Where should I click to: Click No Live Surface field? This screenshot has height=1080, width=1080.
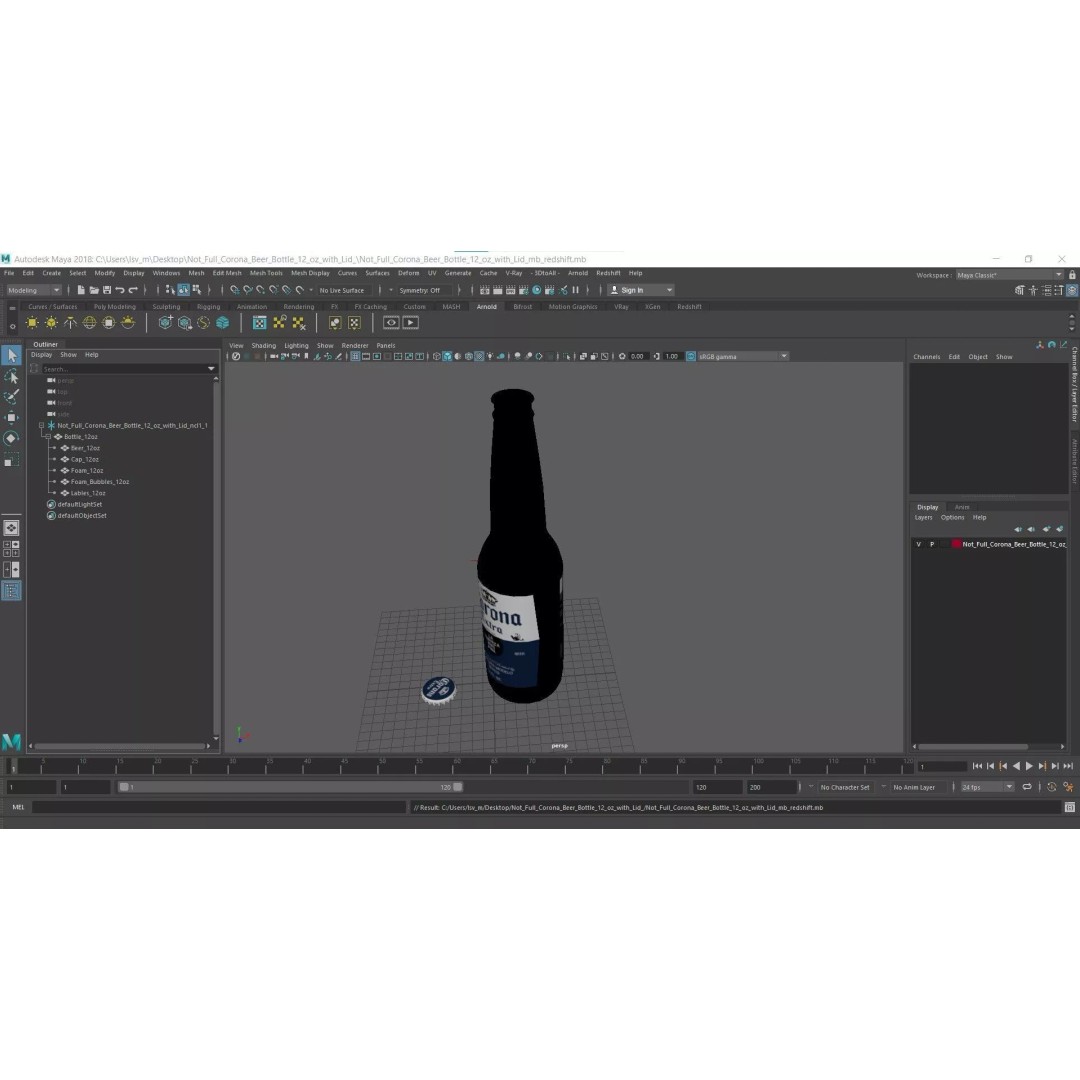(342, 290)
